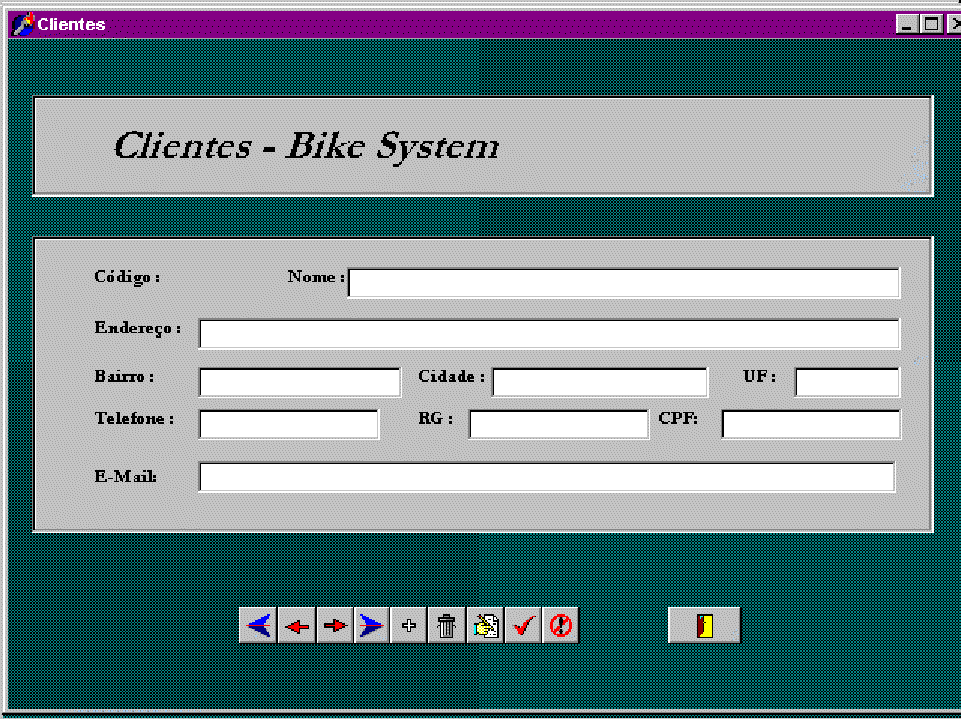
Task: Click the 'Clientes - Bike System' heading
Action: [x=306, y=147]
